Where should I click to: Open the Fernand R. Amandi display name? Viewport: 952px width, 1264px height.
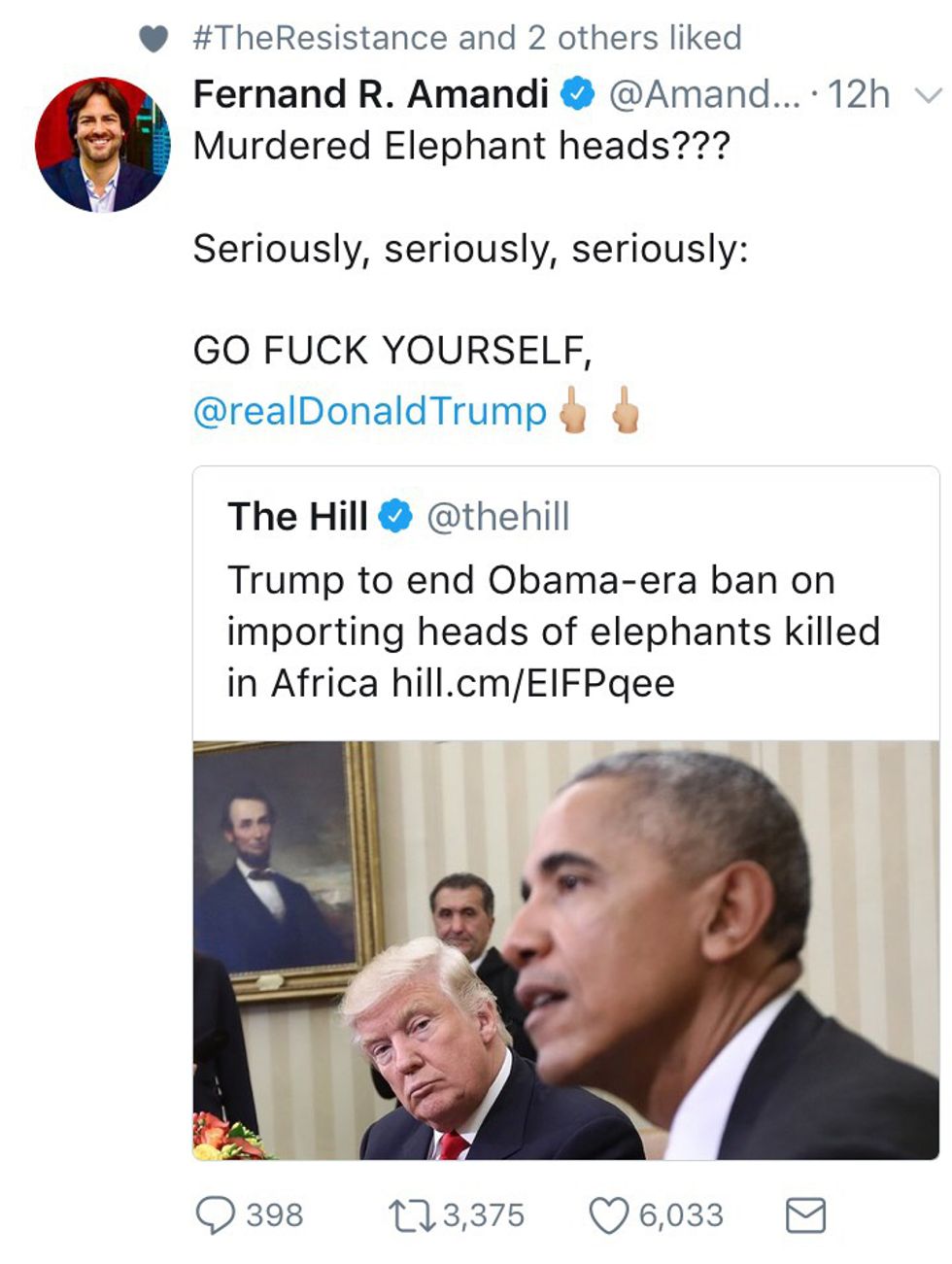[x=370, y=94]
